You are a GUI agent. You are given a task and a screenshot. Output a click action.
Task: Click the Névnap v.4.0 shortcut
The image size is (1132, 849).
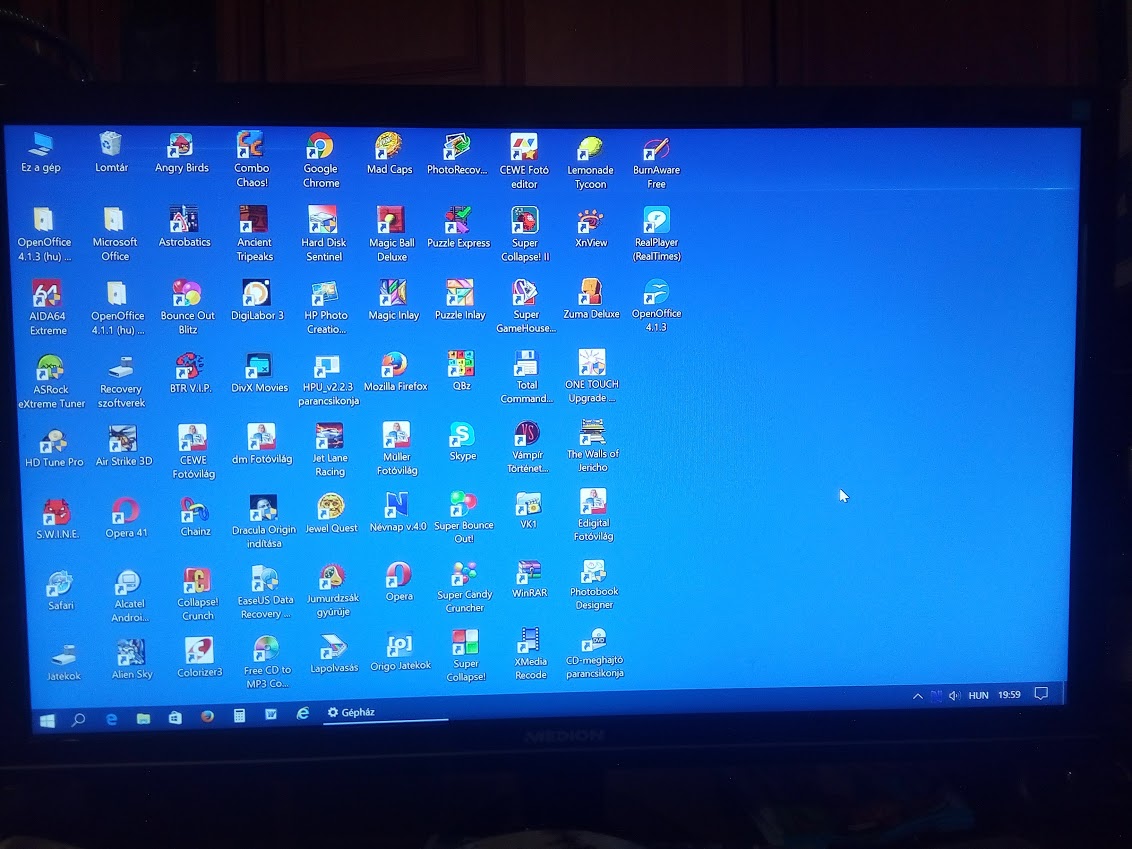coord(398,512)
